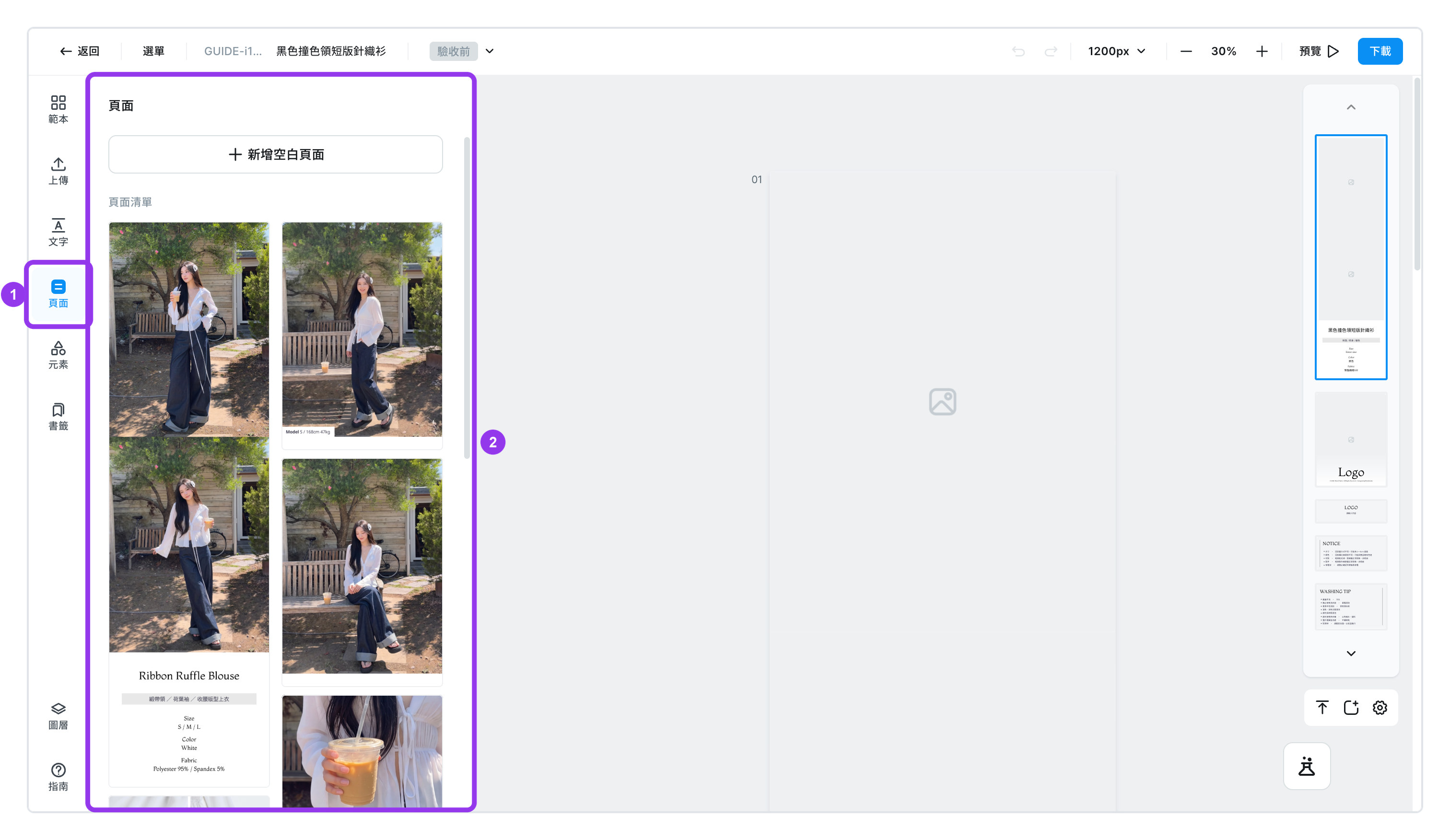This screenshot has width=1450, height=840.
Task: Click the image placeholder on canvas page 01
Action: tap(943, 402)
